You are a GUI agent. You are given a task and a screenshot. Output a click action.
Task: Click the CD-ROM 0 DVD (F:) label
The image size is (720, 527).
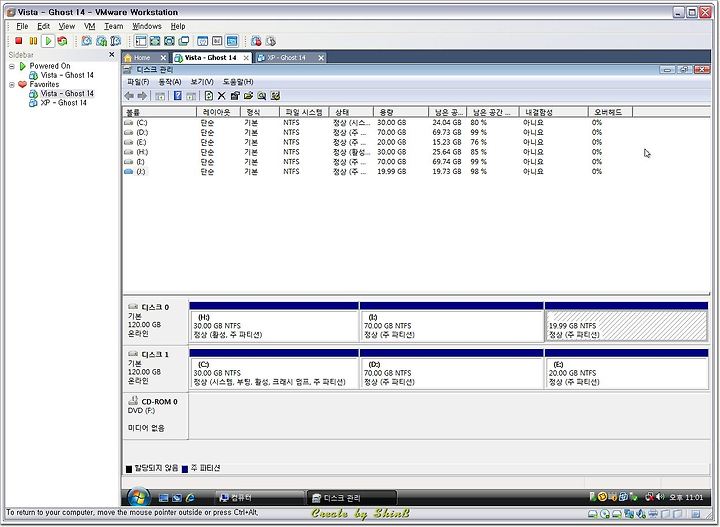155,415
